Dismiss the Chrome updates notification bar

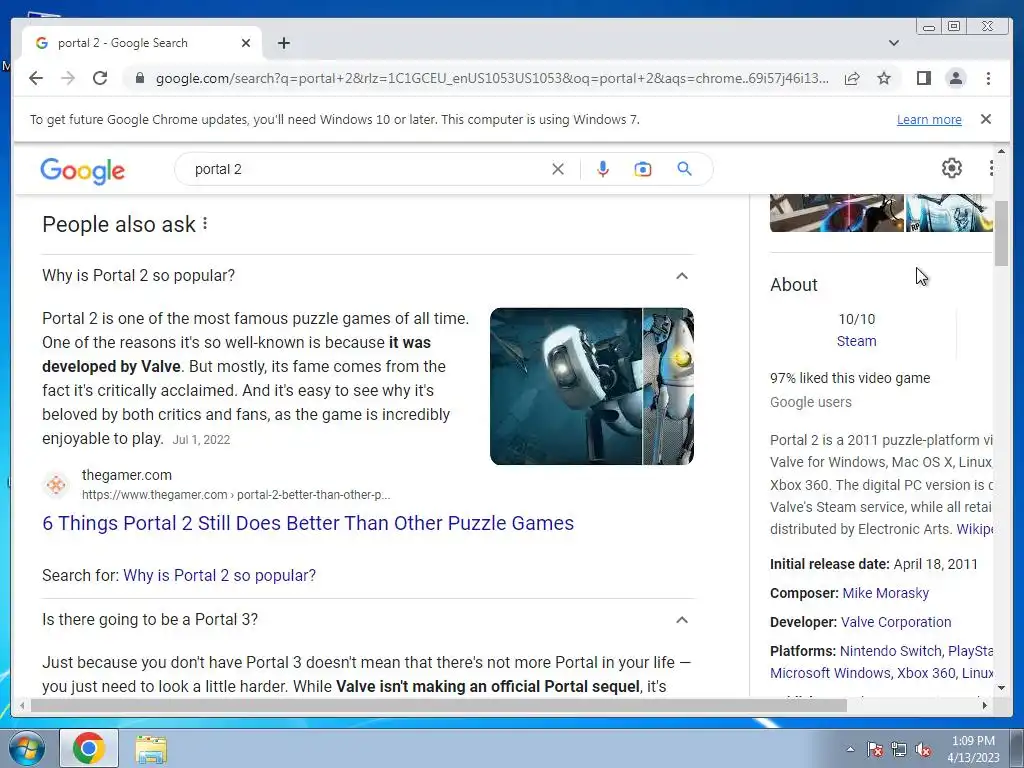(986, 119)
